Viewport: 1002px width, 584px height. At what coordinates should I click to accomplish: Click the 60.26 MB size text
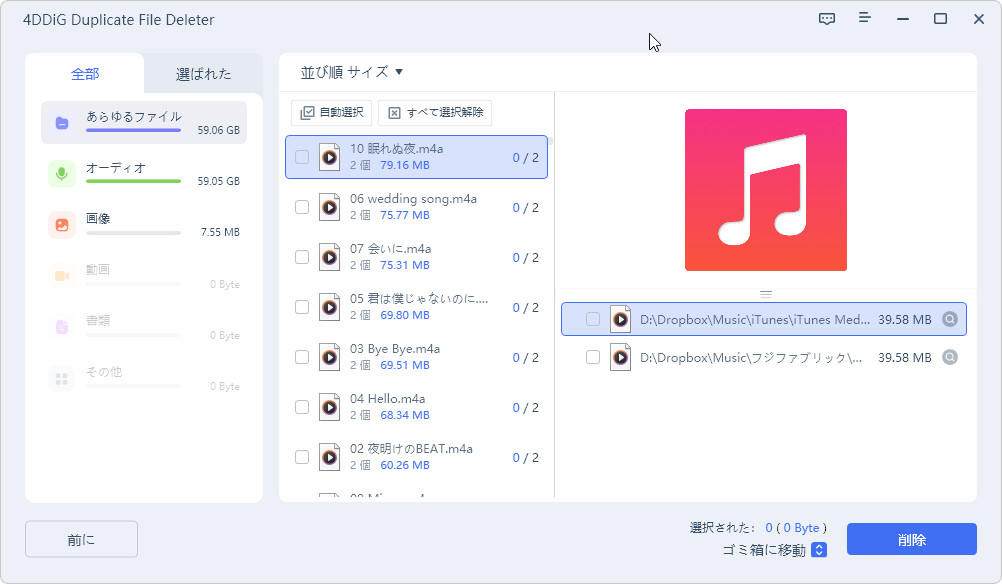tap(405, 465)
